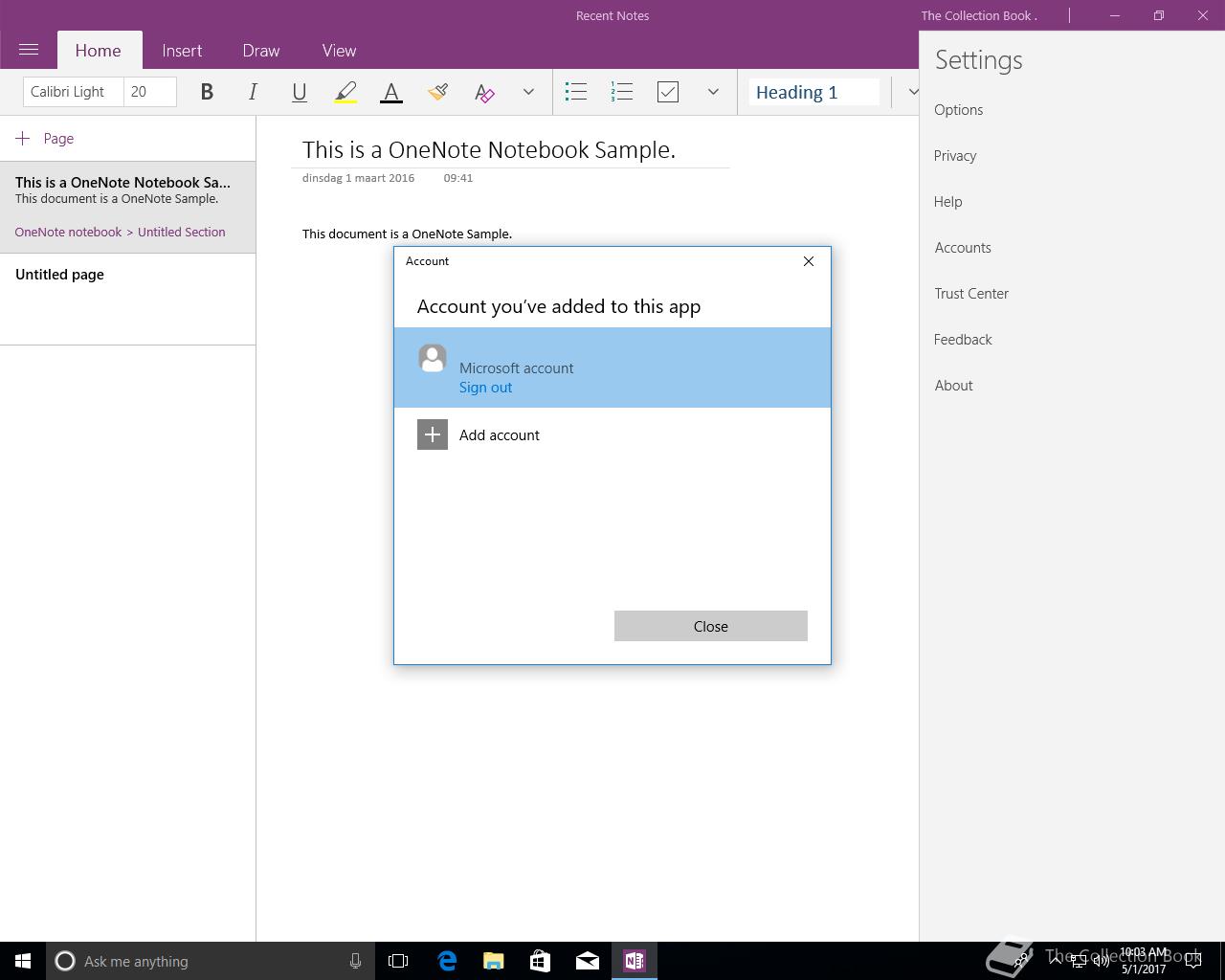Viewport: 1225px width, 980px height.
Task: Switch to the Insert tab
Action: (x=182, y=51)
